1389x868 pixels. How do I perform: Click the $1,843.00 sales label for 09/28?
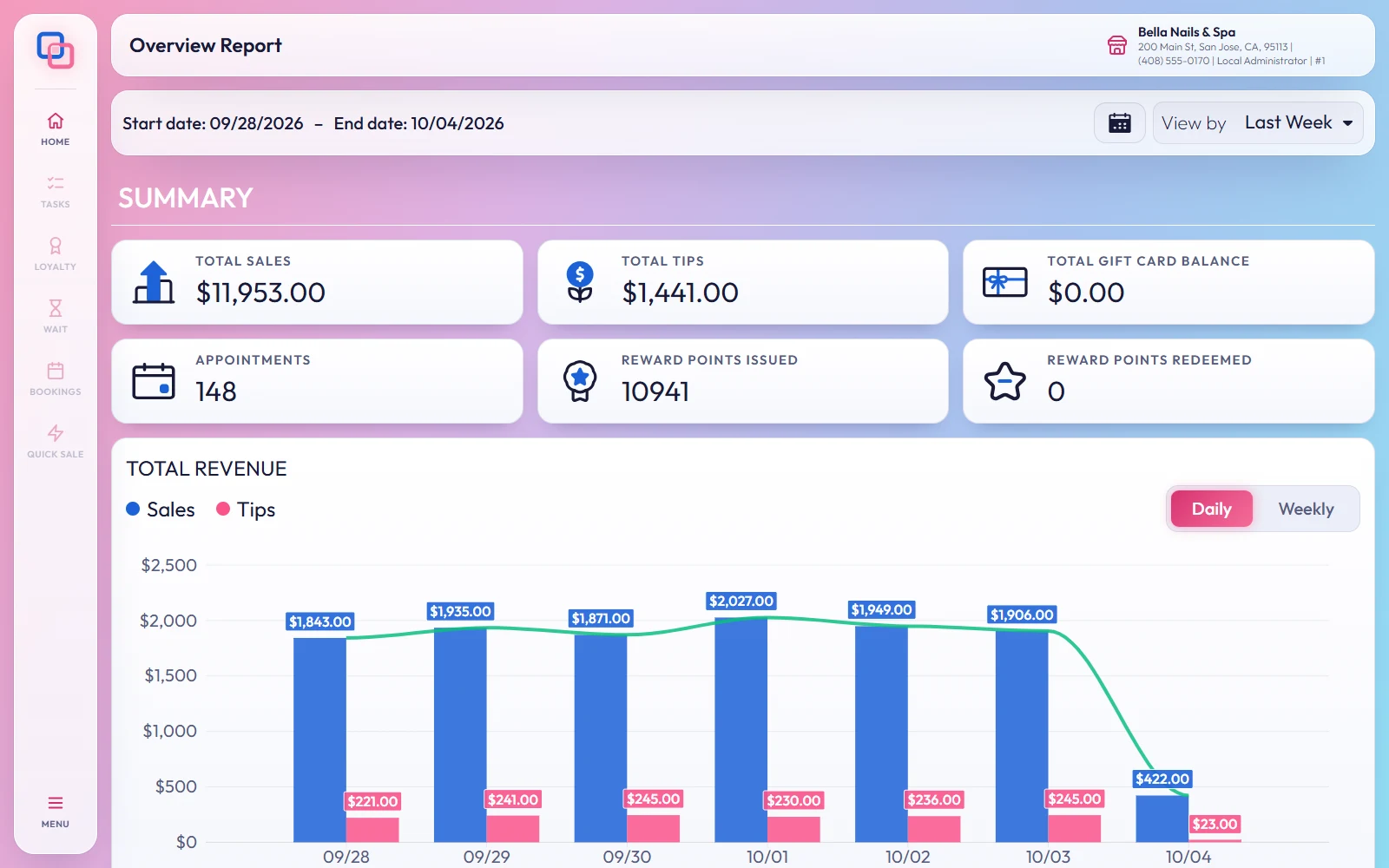pyautogui.click(x=320, y=621)
